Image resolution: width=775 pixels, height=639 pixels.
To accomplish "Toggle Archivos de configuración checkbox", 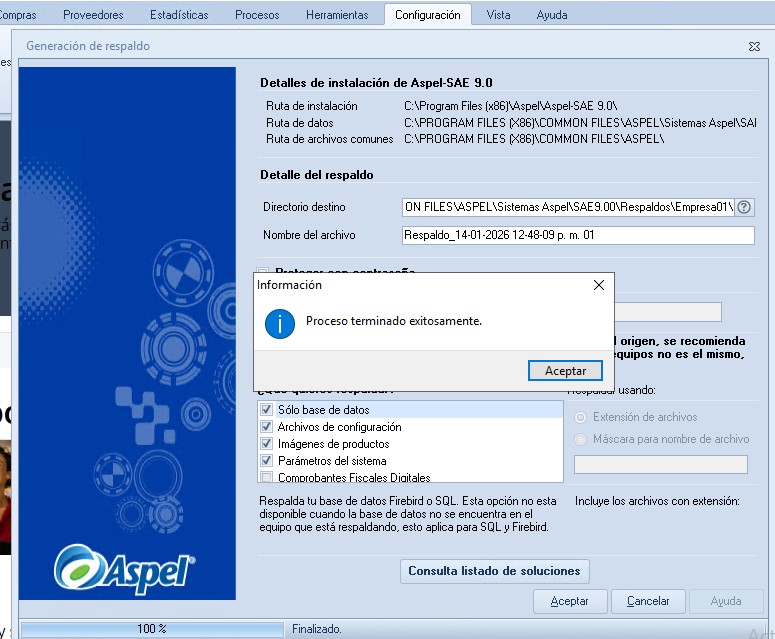I will coord(266,426).
